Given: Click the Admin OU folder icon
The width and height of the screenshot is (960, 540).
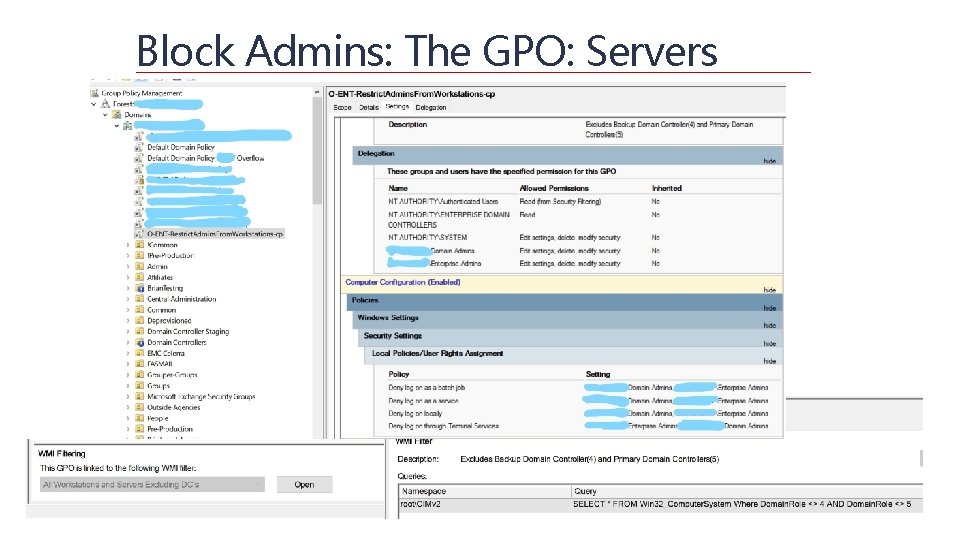Looking at the screenshot, I should click(x=140, y=266).
